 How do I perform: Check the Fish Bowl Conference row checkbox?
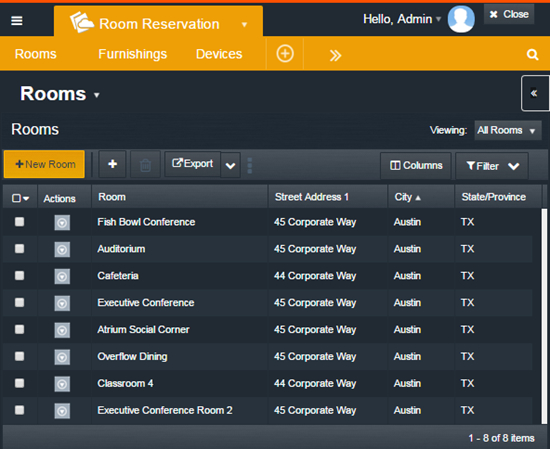point(19,222)
